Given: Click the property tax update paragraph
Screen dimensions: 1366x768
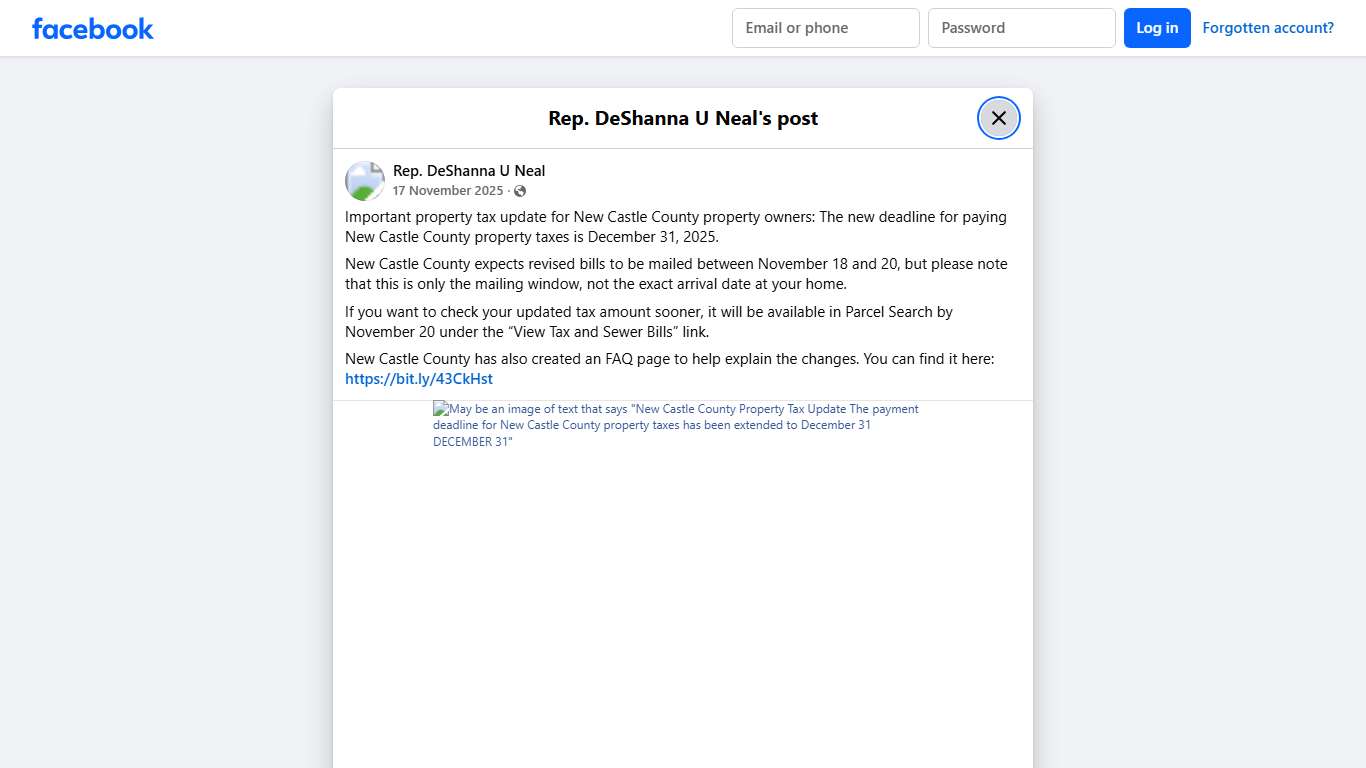Looking at the screenshot, I should 675,227.
